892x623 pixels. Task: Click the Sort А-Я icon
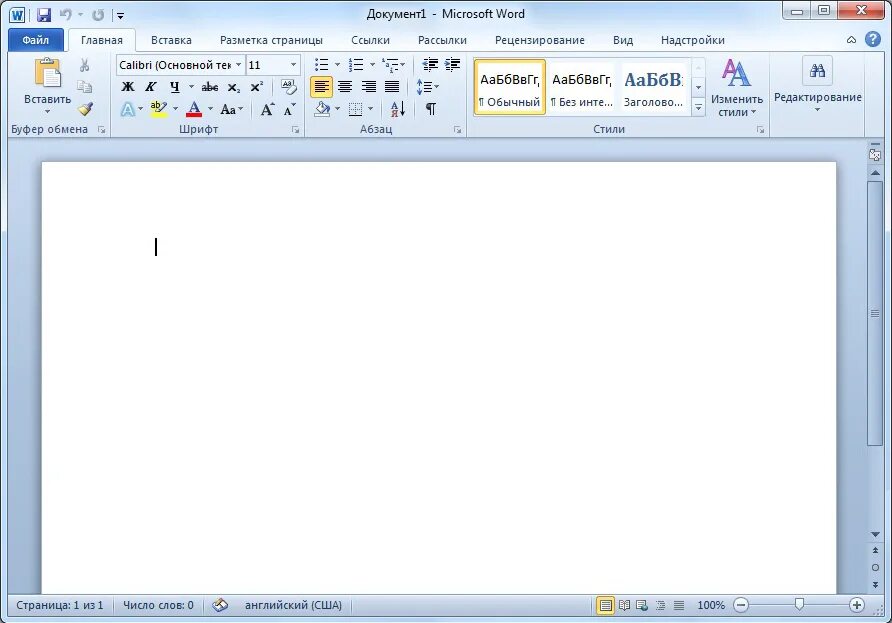398,109
